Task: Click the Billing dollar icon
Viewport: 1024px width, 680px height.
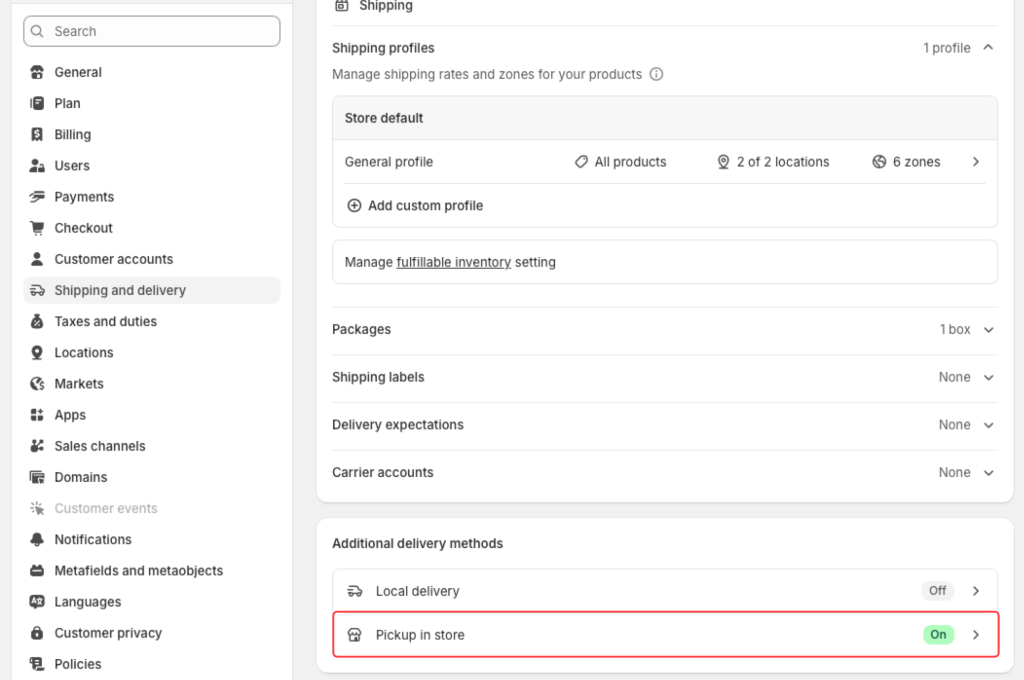Action: click(37, 134)
